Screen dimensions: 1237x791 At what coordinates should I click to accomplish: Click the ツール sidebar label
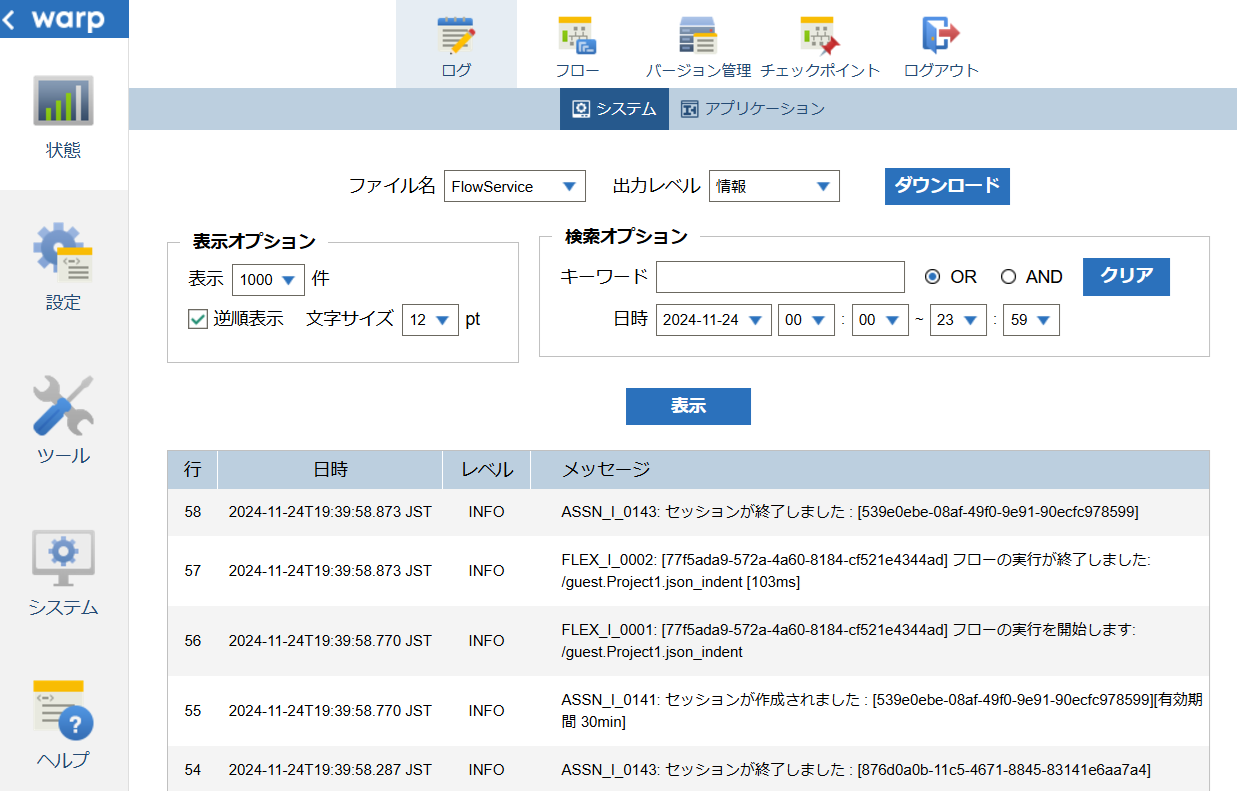[63, 456]
